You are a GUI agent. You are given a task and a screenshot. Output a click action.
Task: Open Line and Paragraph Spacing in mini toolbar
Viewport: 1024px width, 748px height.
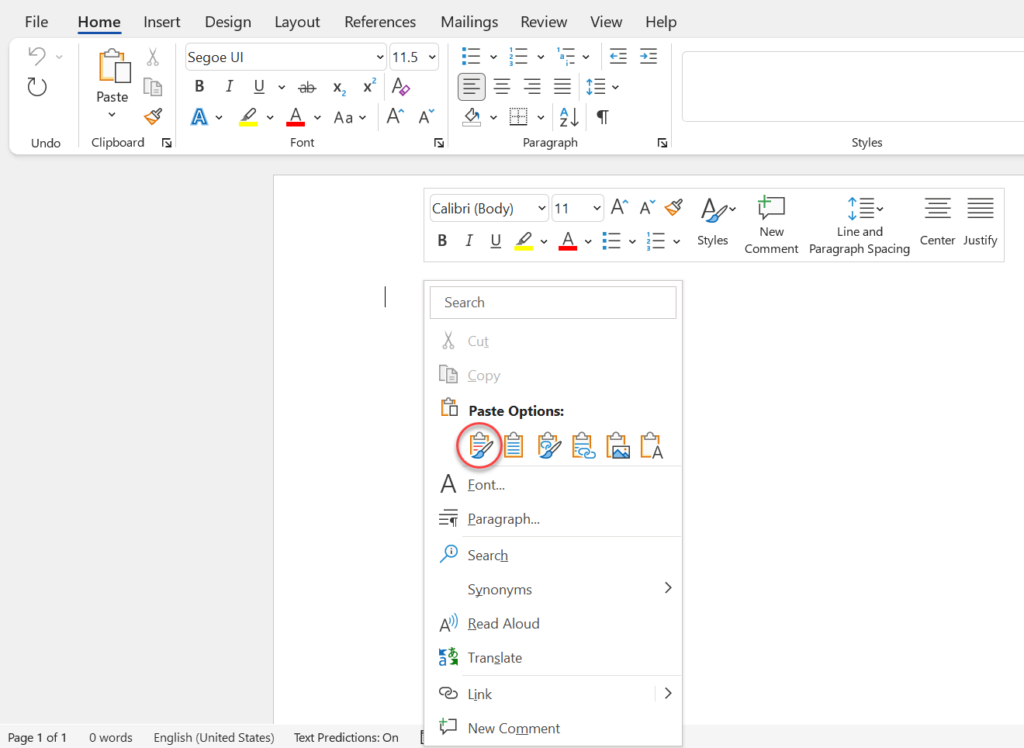click(859, 225)
